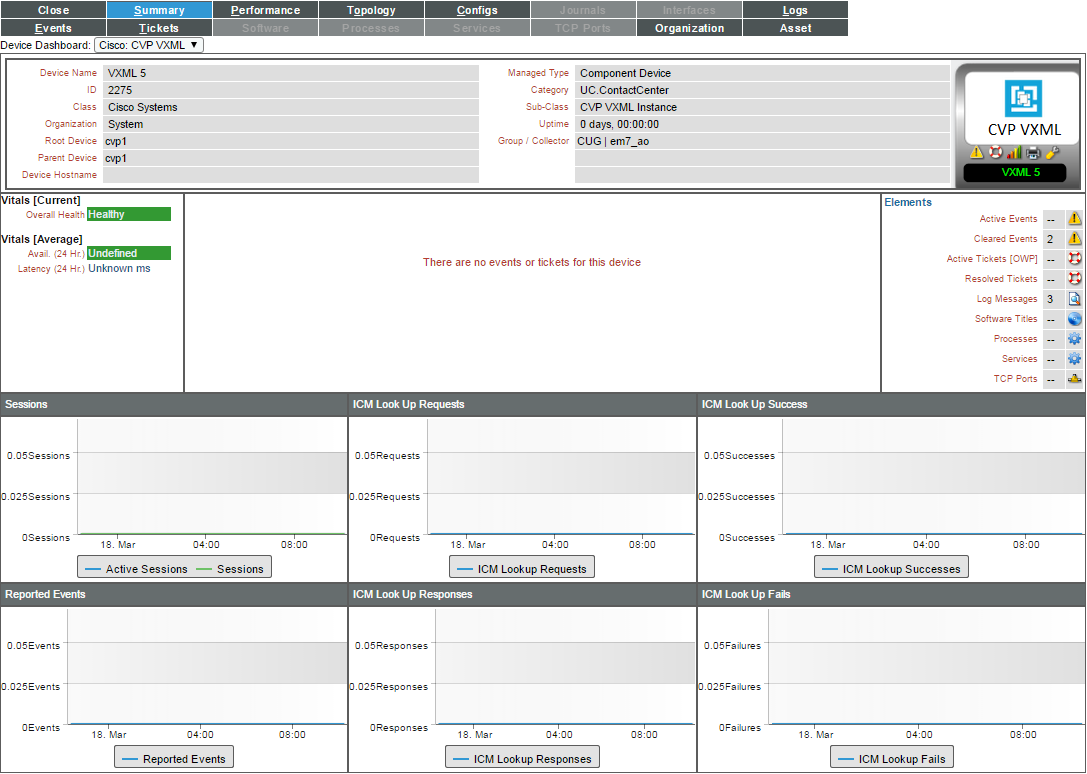
Task: Click the device ID value 2275
Action: [x=290, y=90]
